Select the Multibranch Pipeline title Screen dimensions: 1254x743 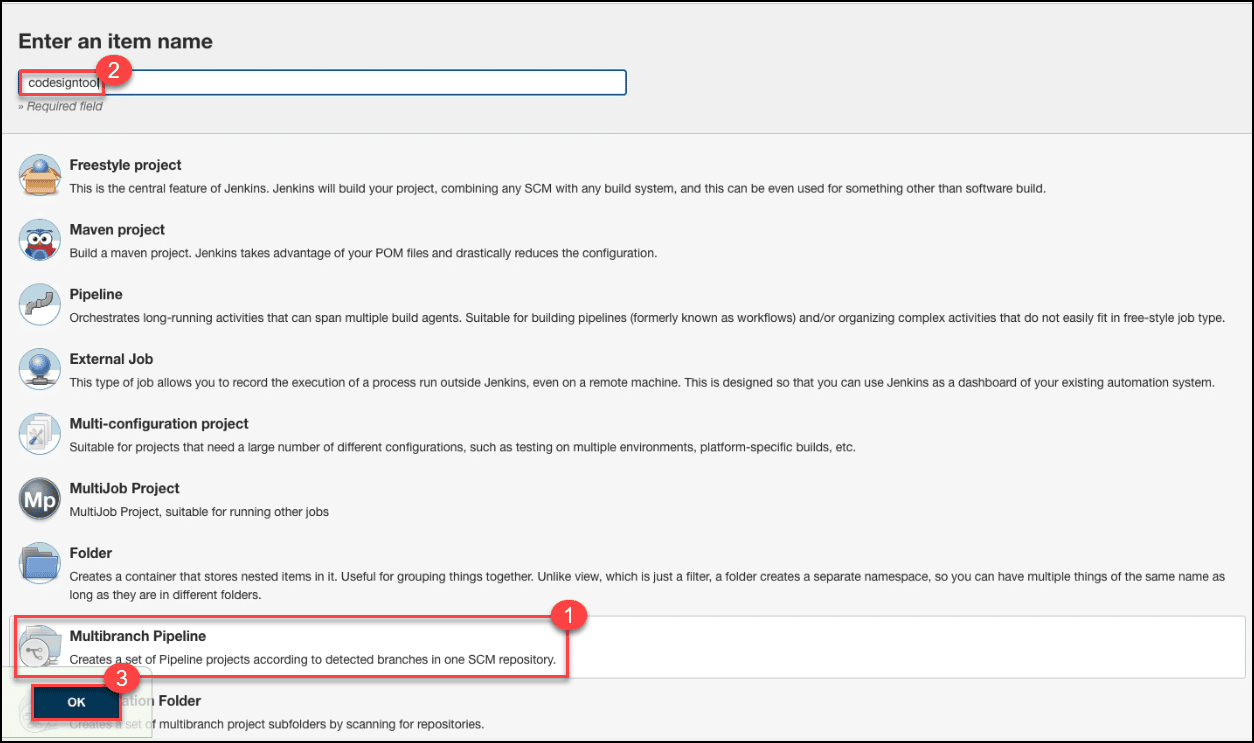pos(137,636)
